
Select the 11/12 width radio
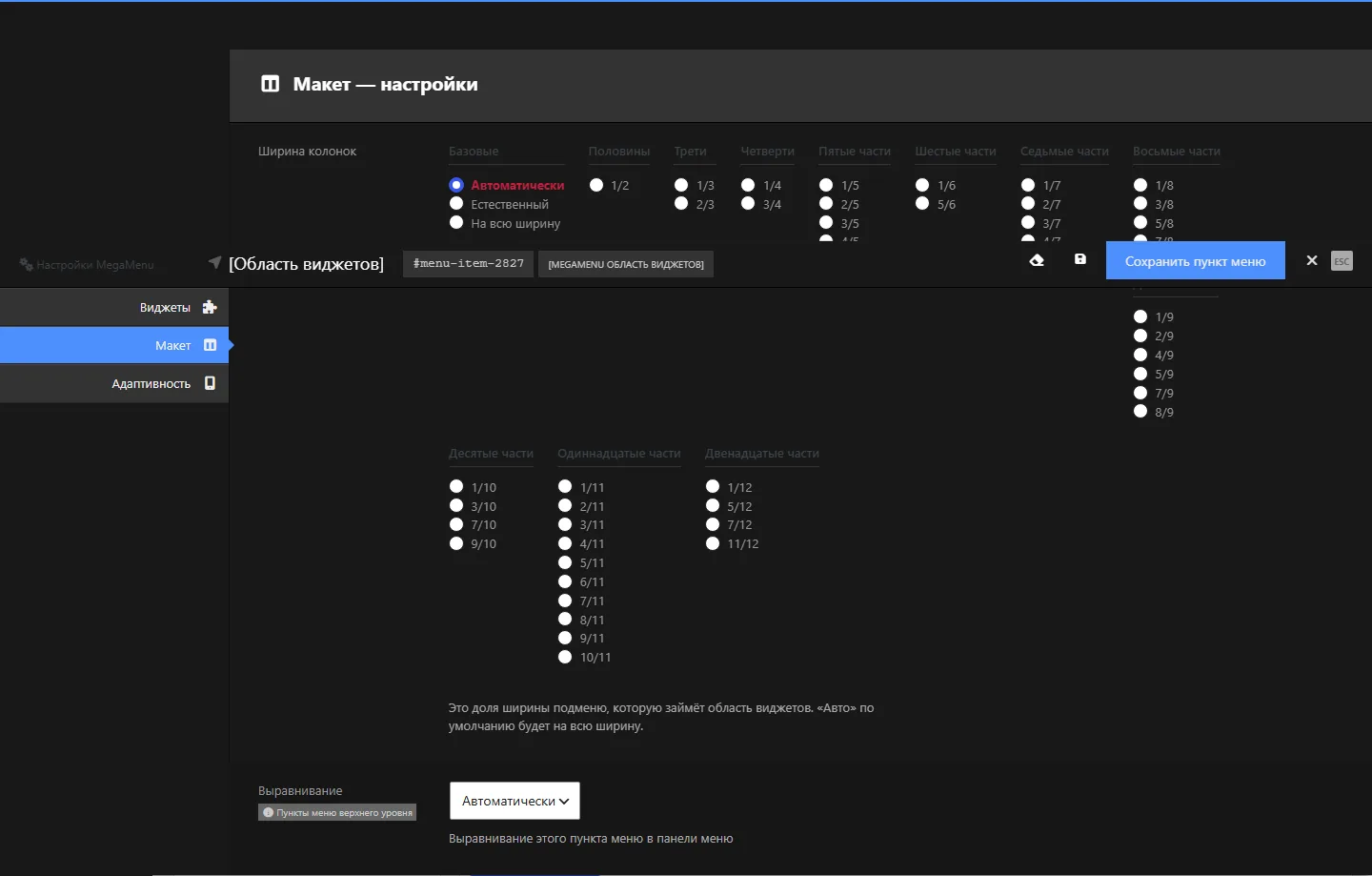point(713,543)
